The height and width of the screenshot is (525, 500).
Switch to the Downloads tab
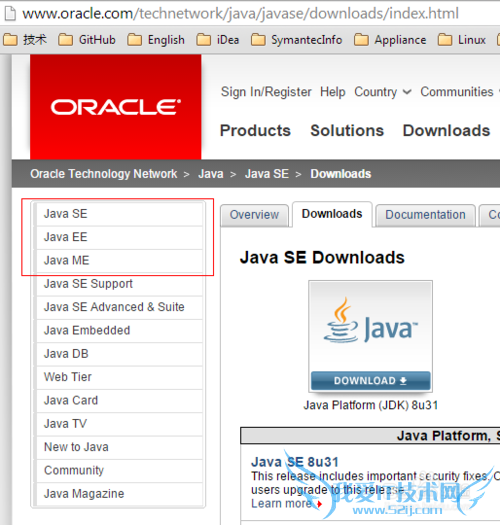pos(332,214)
